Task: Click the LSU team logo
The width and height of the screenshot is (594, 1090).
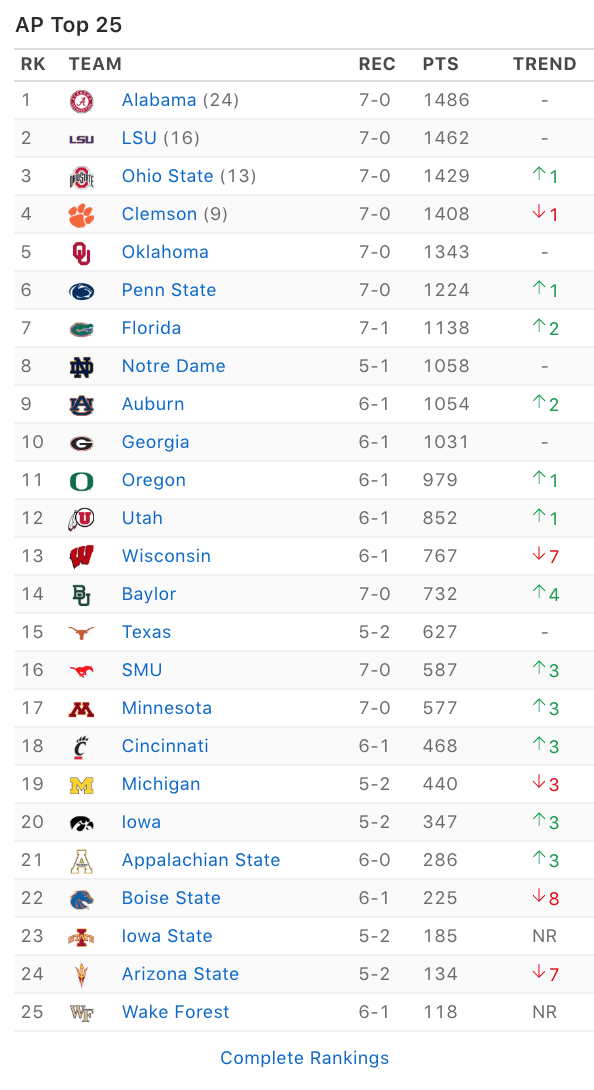Action: coord(81,139)
